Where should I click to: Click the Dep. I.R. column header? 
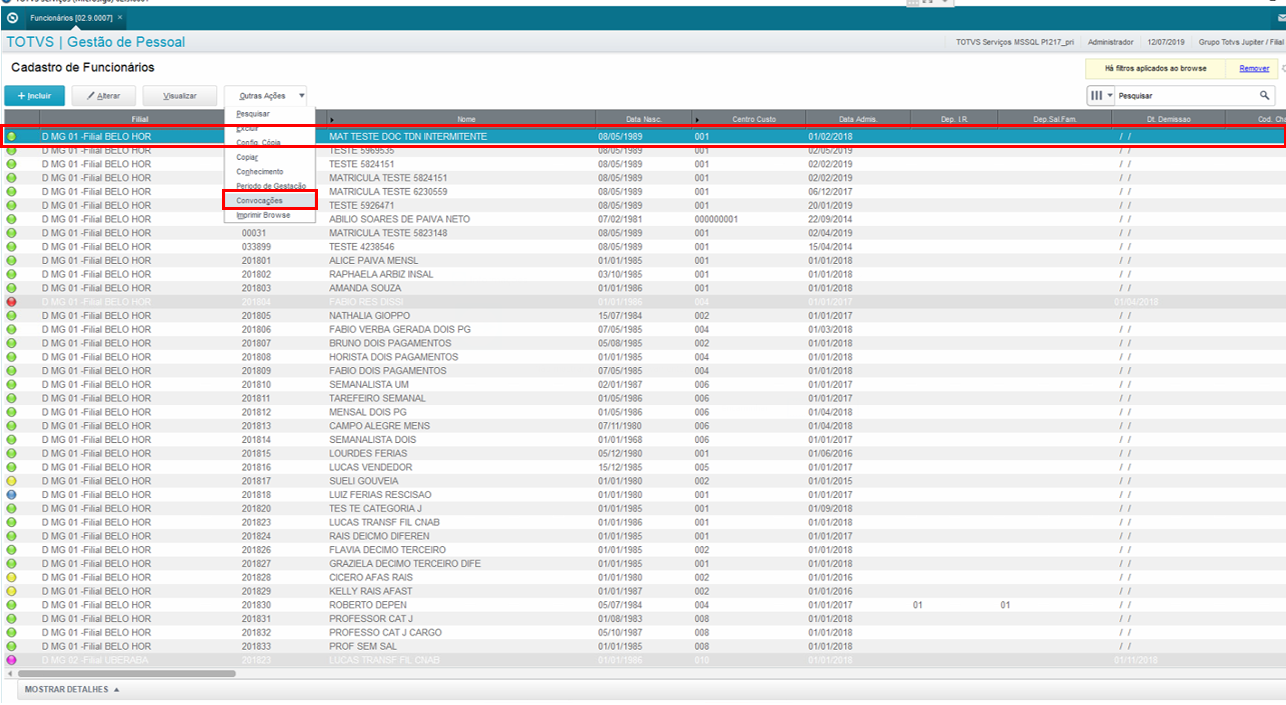(x=954, y=119)
